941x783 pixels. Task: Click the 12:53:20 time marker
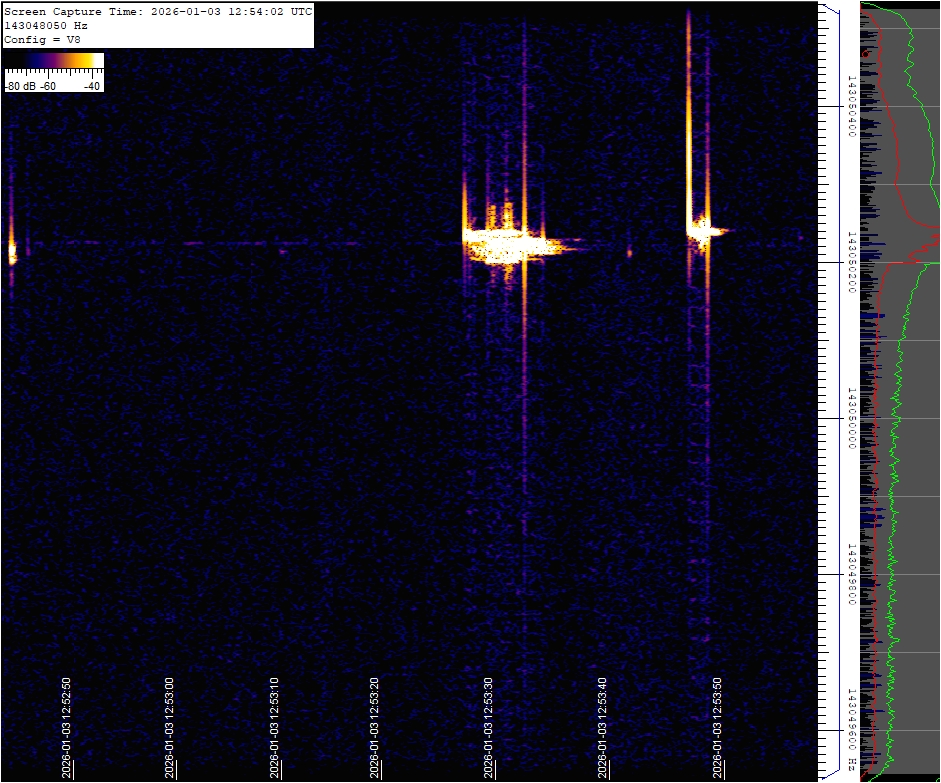[x=375, y=728]
